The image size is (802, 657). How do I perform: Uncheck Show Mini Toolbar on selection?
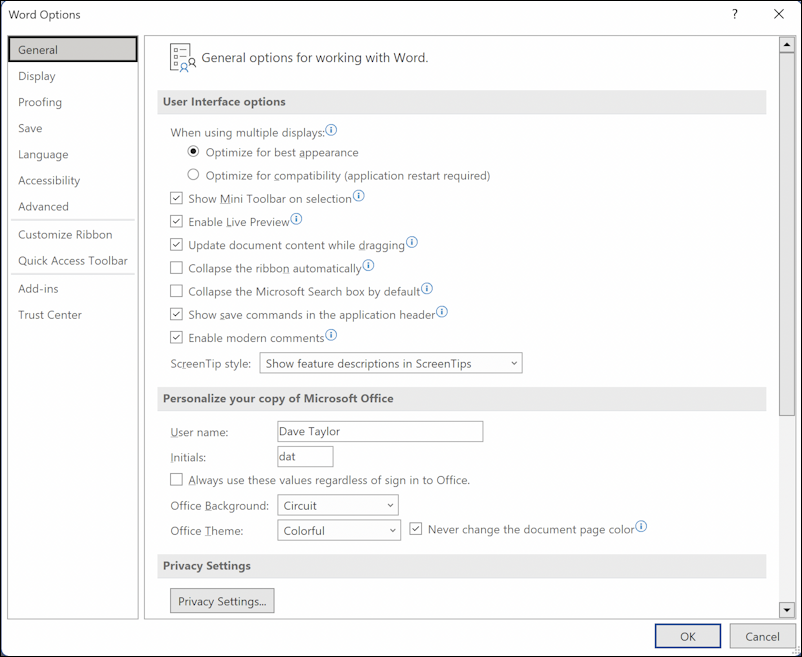[176, 198]
